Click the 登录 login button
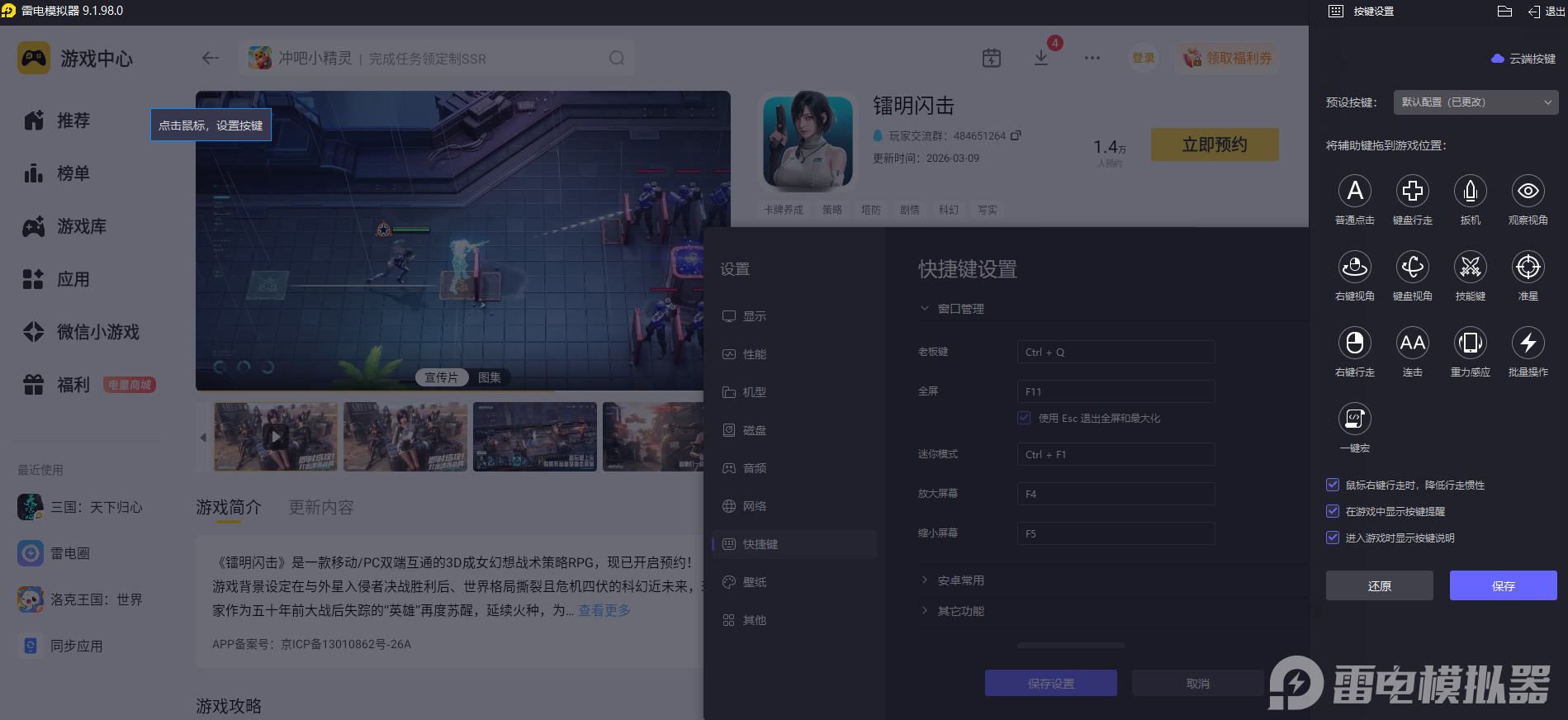Screen dimensions: 1568x720 [1144, 58]
